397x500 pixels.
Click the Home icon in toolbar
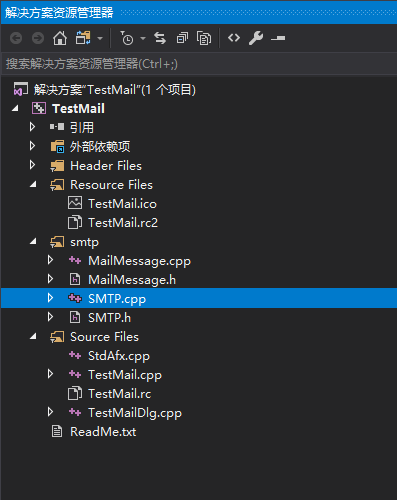(x=60, y=38)
